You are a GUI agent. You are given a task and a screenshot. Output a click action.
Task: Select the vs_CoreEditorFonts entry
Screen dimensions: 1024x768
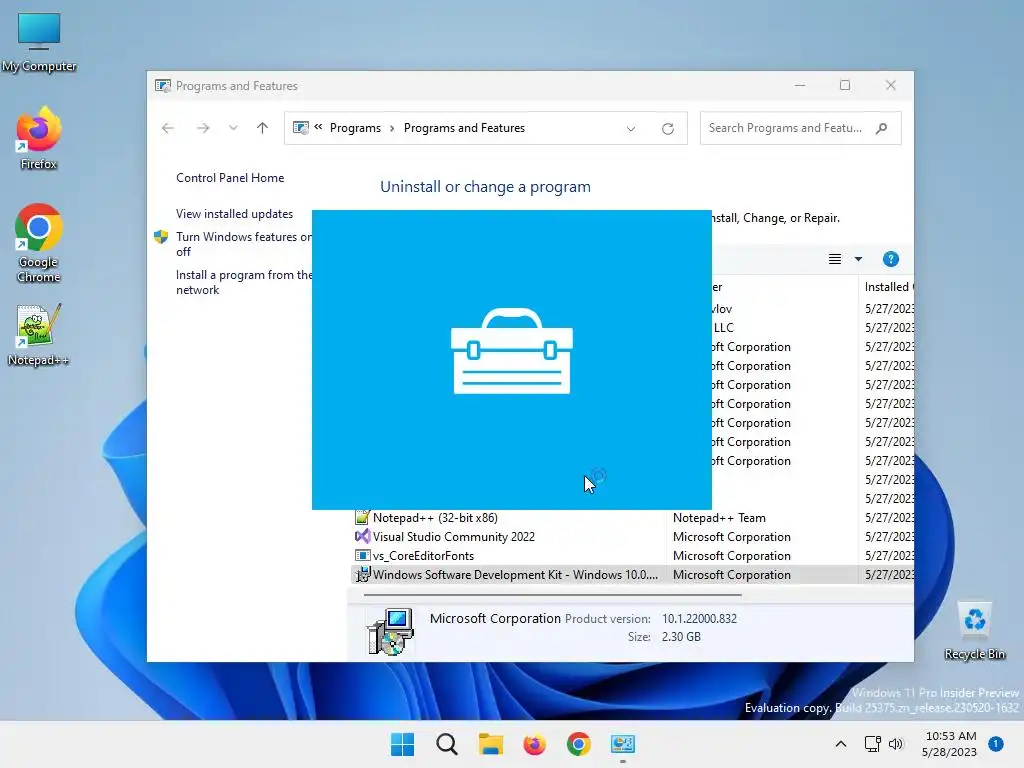631,556
